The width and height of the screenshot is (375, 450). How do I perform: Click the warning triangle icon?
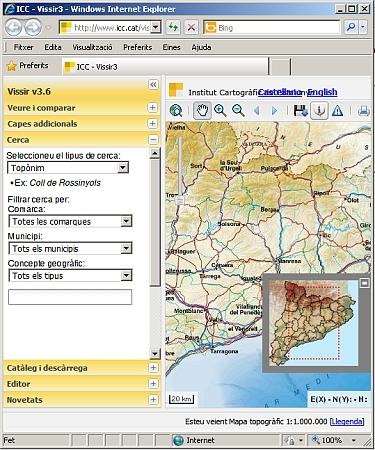click(x=337, y=110)
